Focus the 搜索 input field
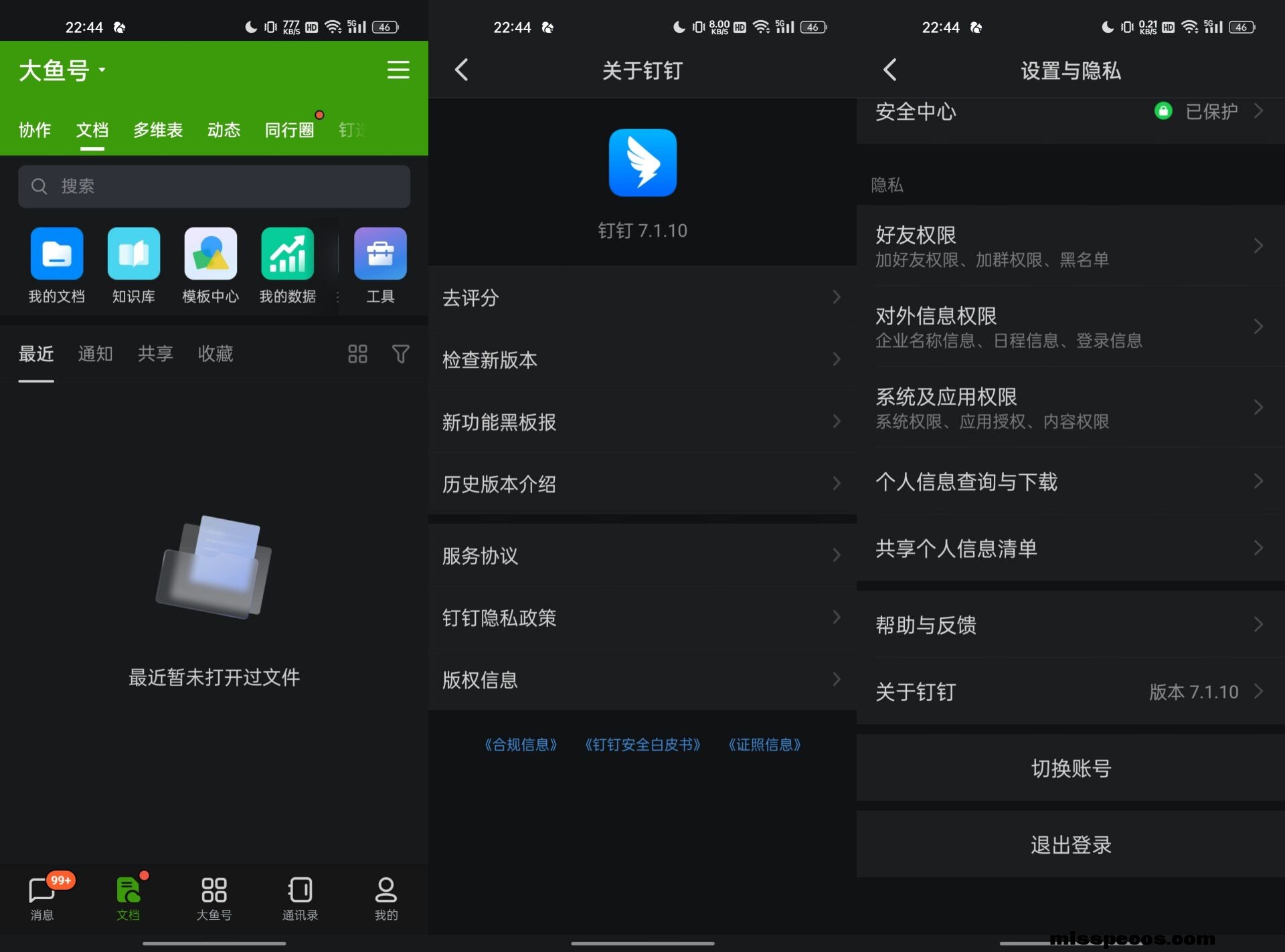This screenshot has height=952, width=1285. tap(214, 186)
